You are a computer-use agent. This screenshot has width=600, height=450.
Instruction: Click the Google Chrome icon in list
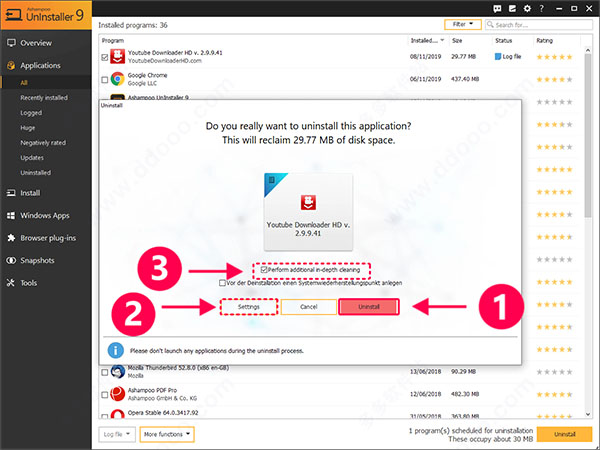[x=117, y=79]
